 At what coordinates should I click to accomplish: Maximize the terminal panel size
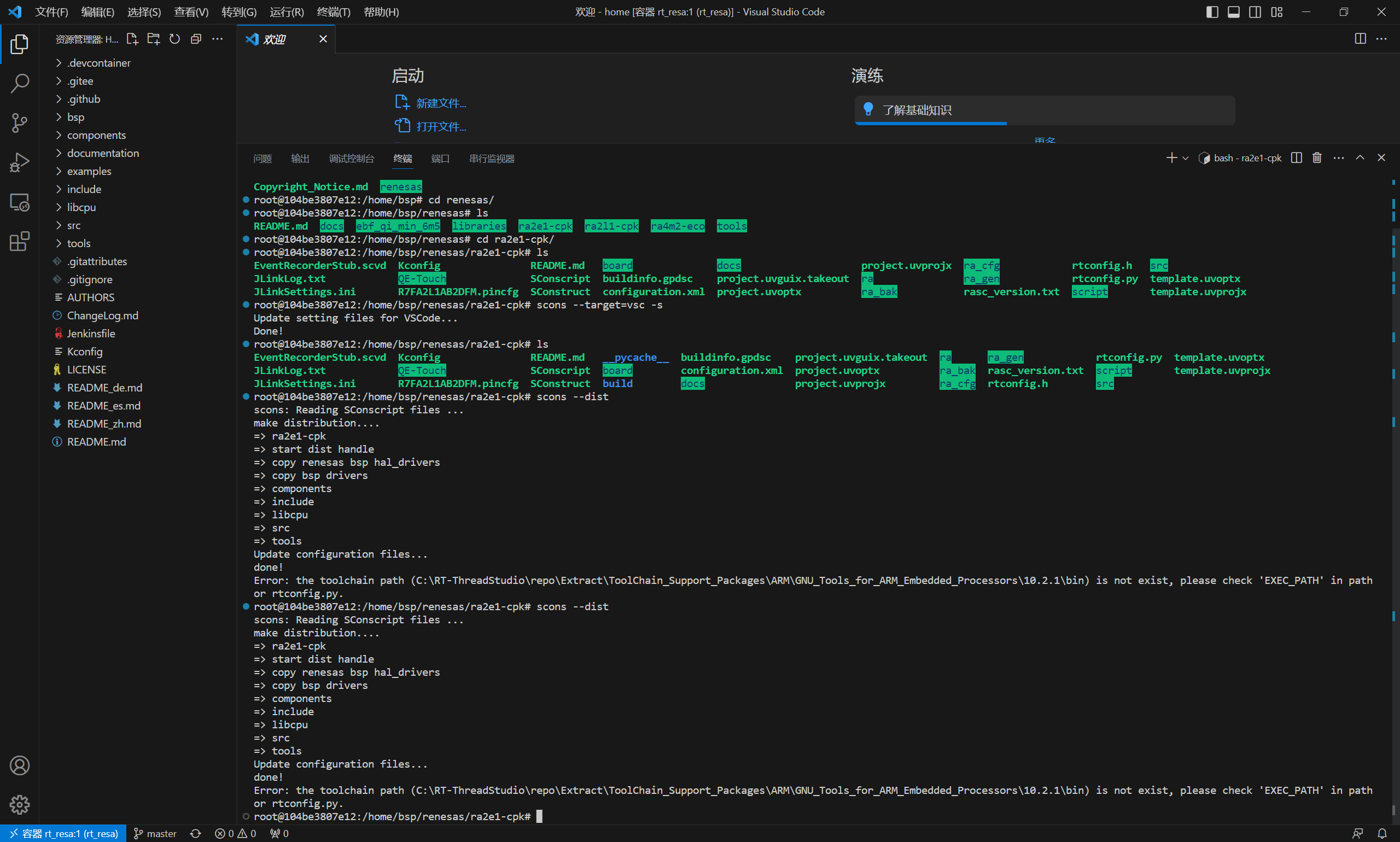[1360, 157]
